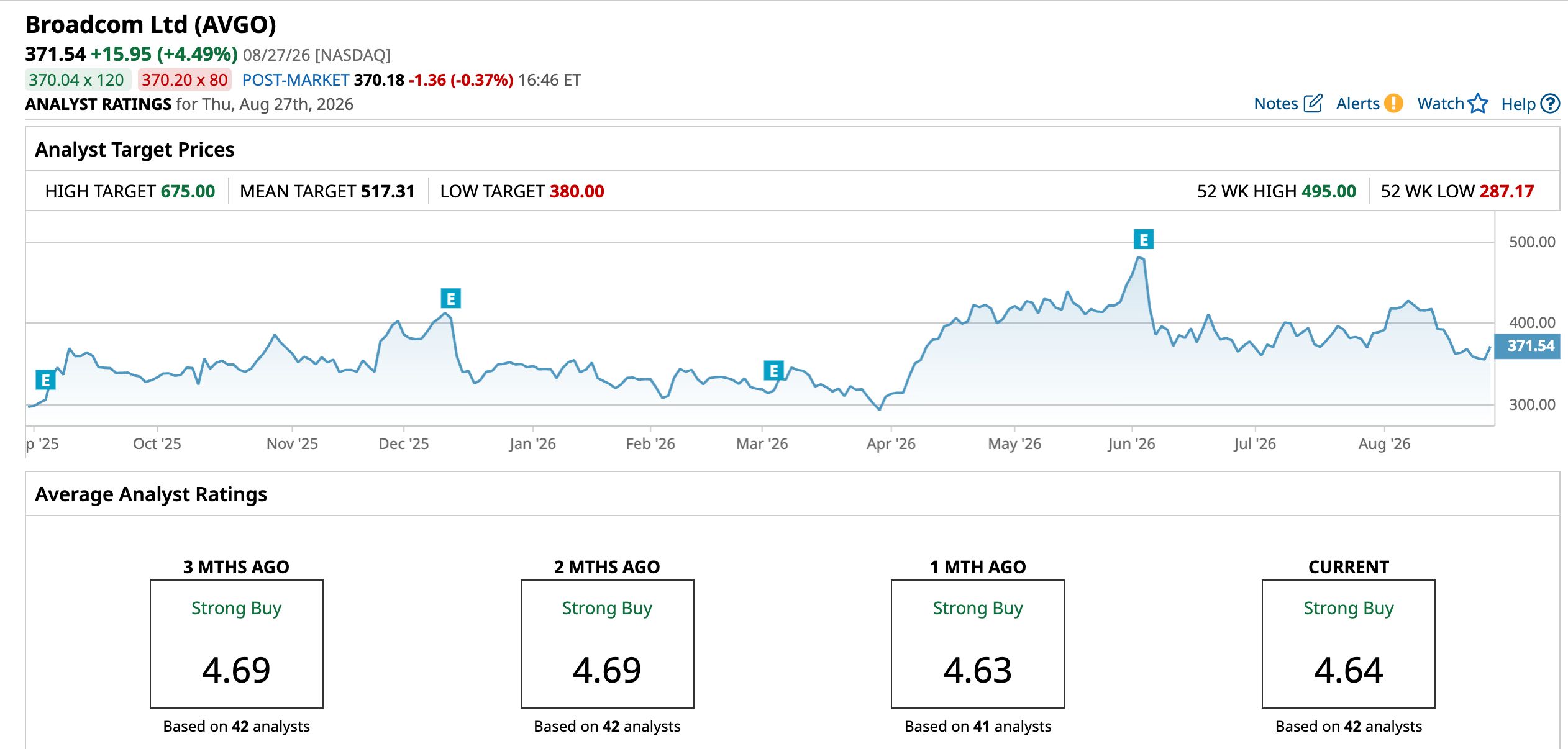Click the LOW TARGET value 380.00
Screen dimensions: 1568x749
(x=577, y=191)
